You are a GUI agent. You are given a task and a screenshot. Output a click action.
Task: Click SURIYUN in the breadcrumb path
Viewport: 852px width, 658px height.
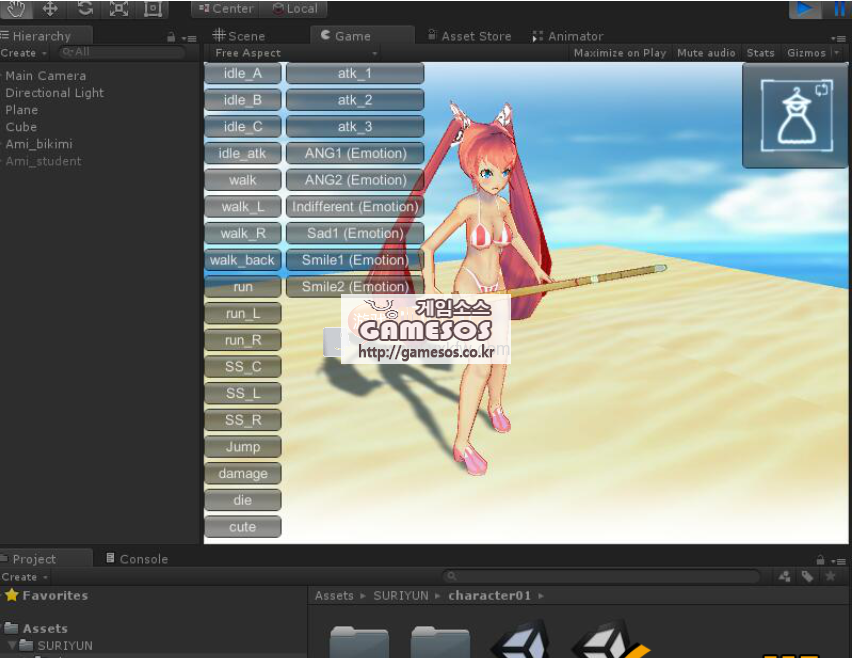(400, 596)
